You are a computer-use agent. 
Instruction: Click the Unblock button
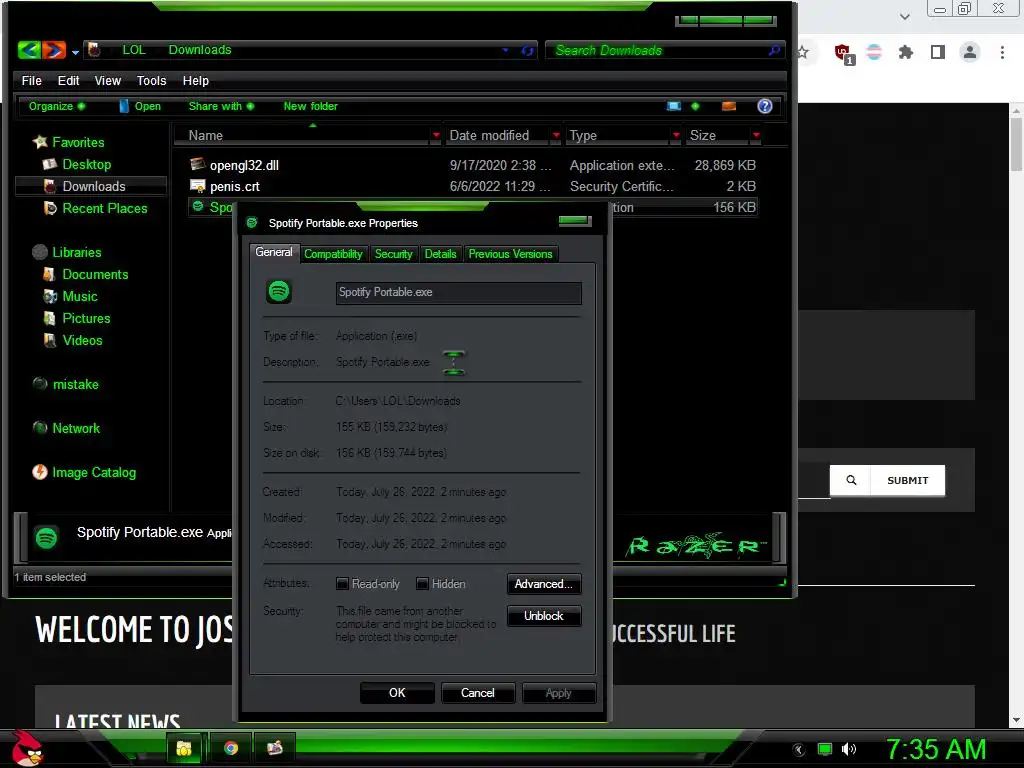point(543,616)
